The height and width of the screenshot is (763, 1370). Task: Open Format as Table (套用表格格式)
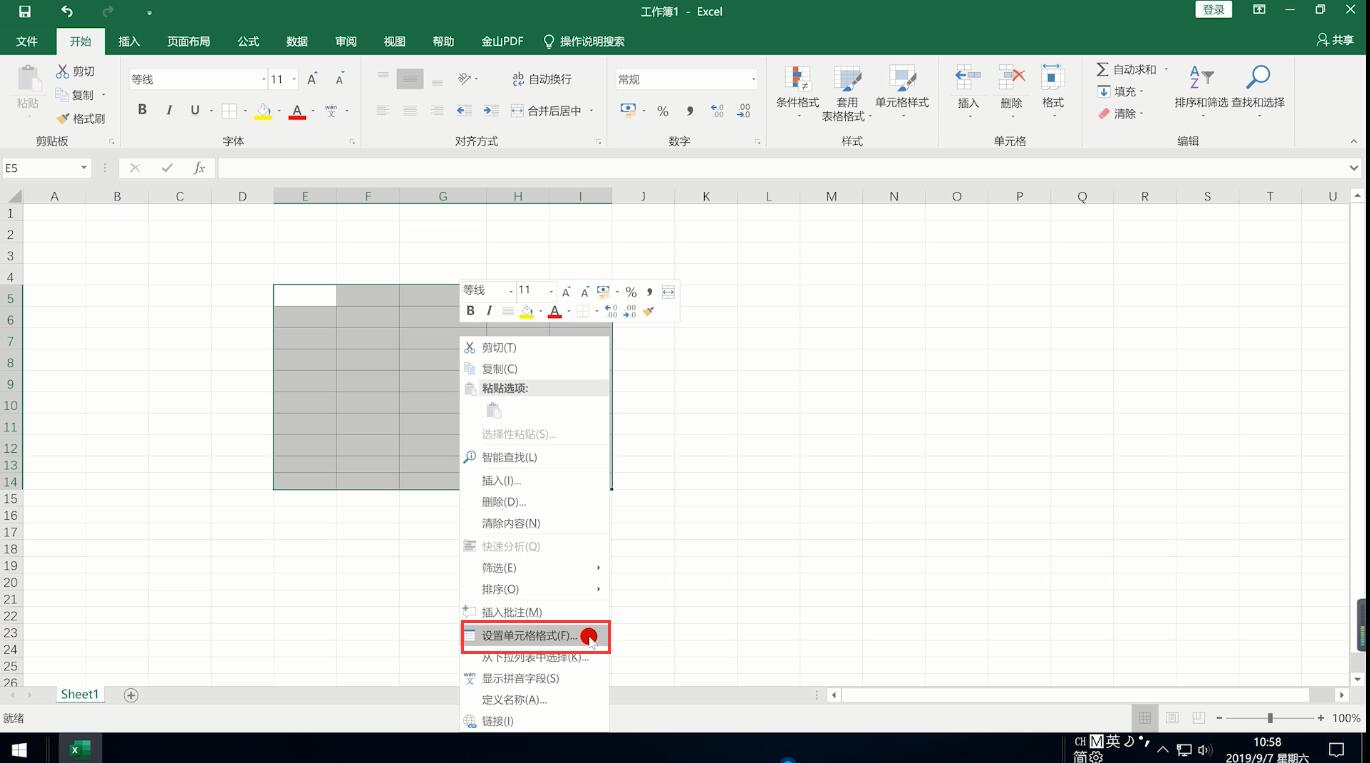coord(847,93)
